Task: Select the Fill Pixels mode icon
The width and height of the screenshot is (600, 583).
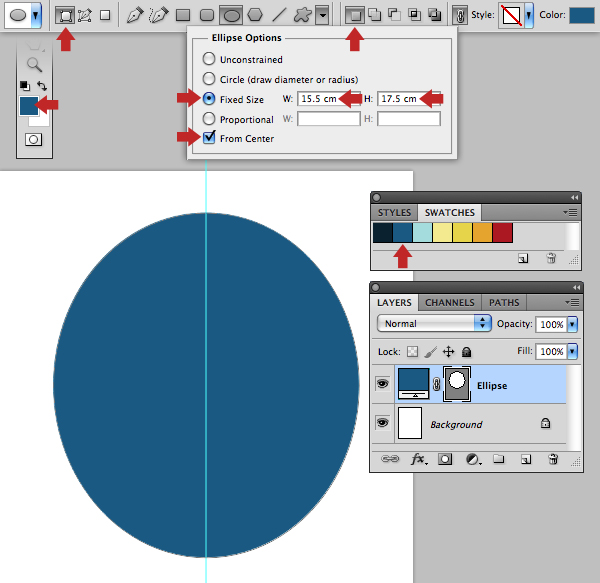Action: [105, 15]
